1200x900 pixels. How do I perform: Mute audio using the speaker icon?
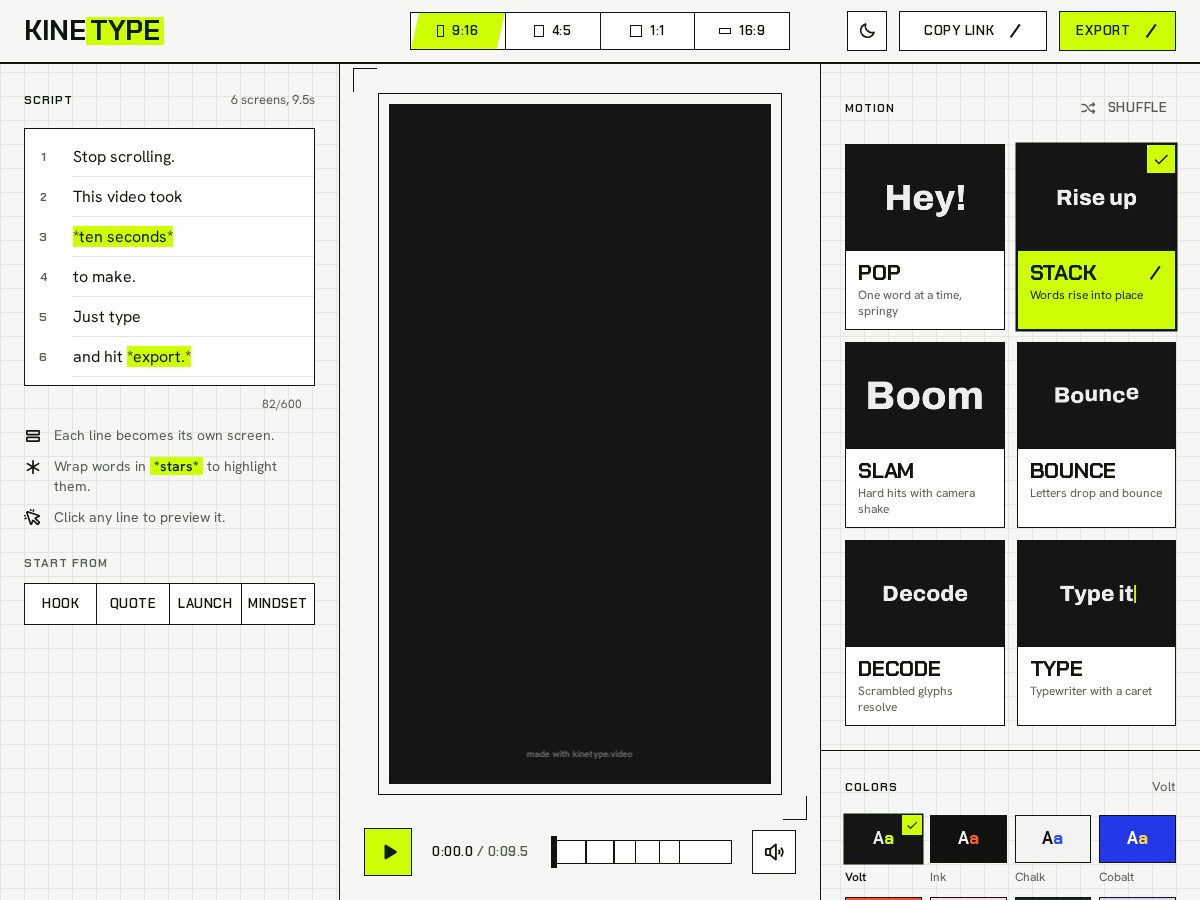[x=774, y=852]
